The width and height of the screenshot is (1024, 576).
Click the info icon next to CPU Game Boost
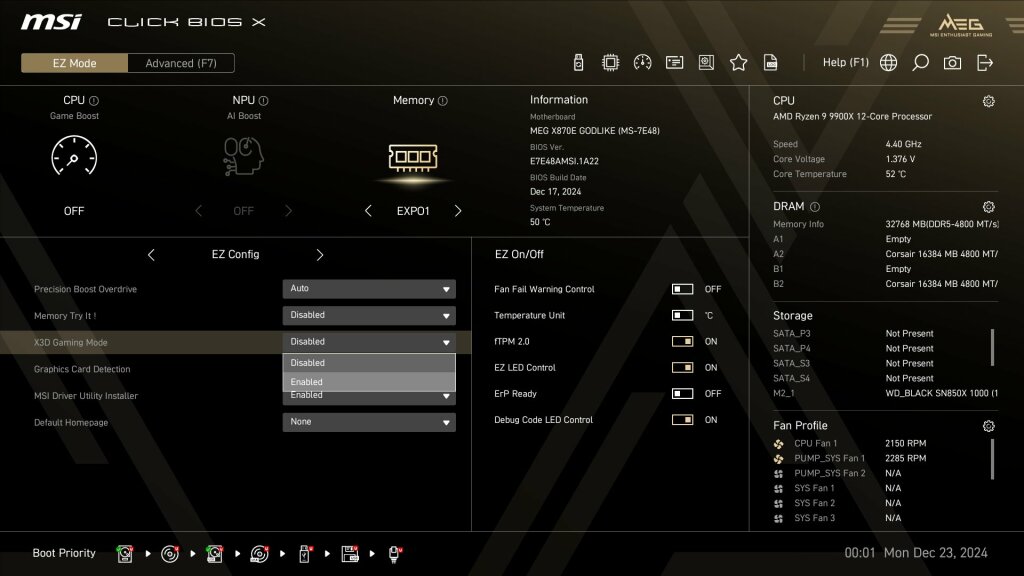coord(94,101)
